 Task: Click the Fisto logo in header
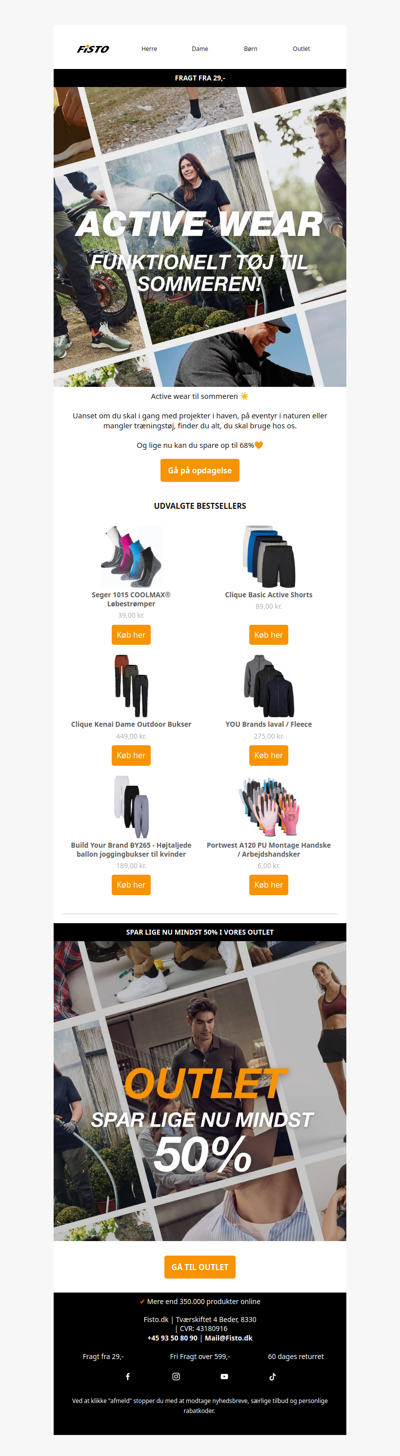pos(93,48)
